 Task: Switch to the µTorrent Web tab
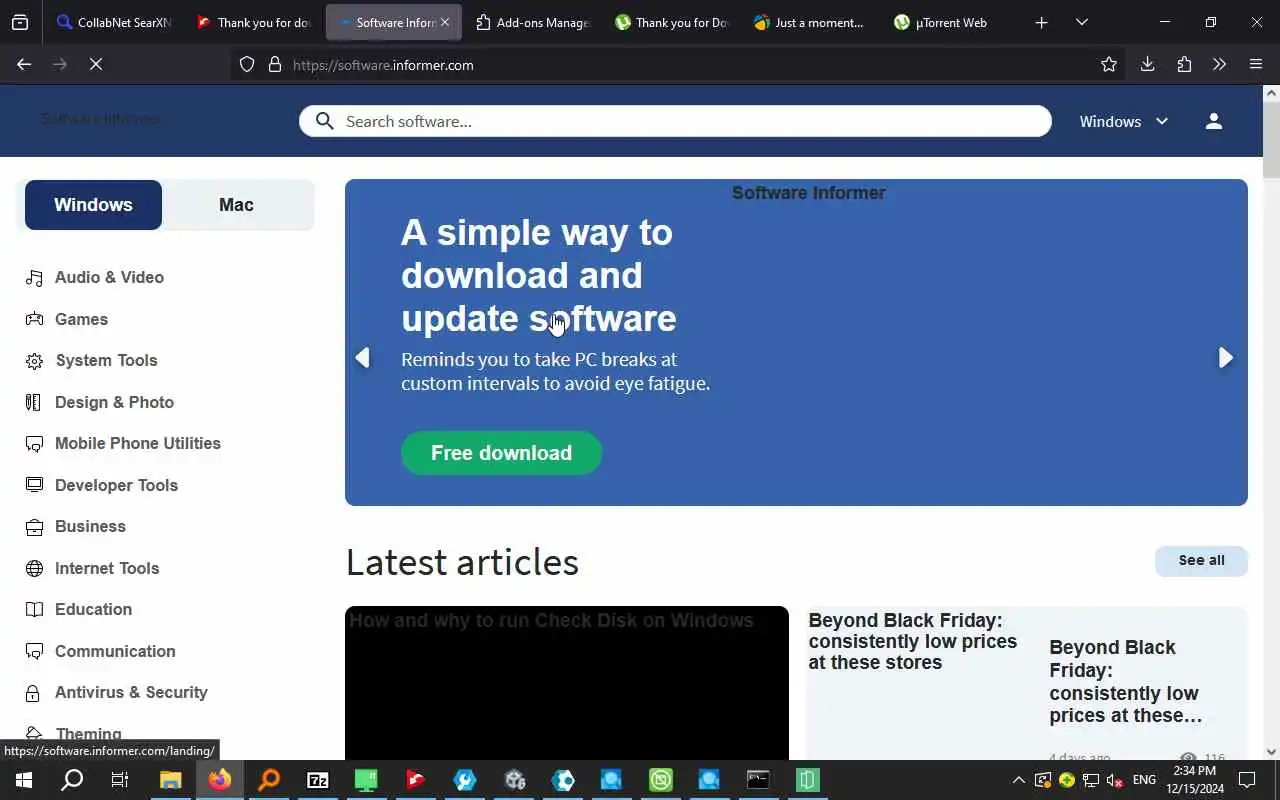(951, 22)
